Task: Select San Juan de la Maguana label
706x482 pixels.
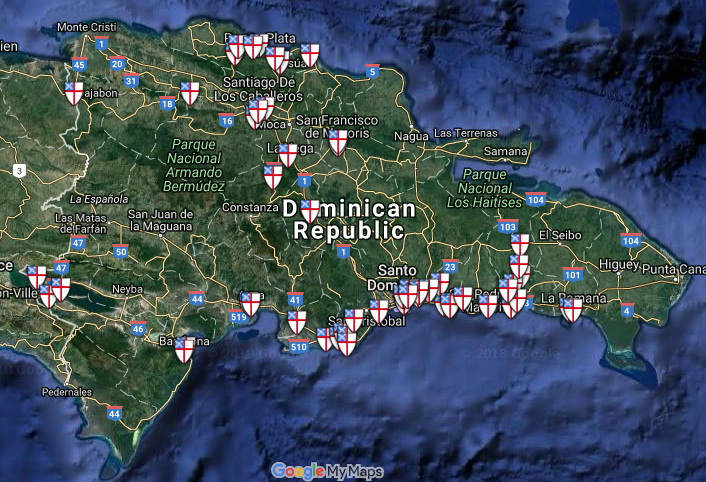Action: 161,220
